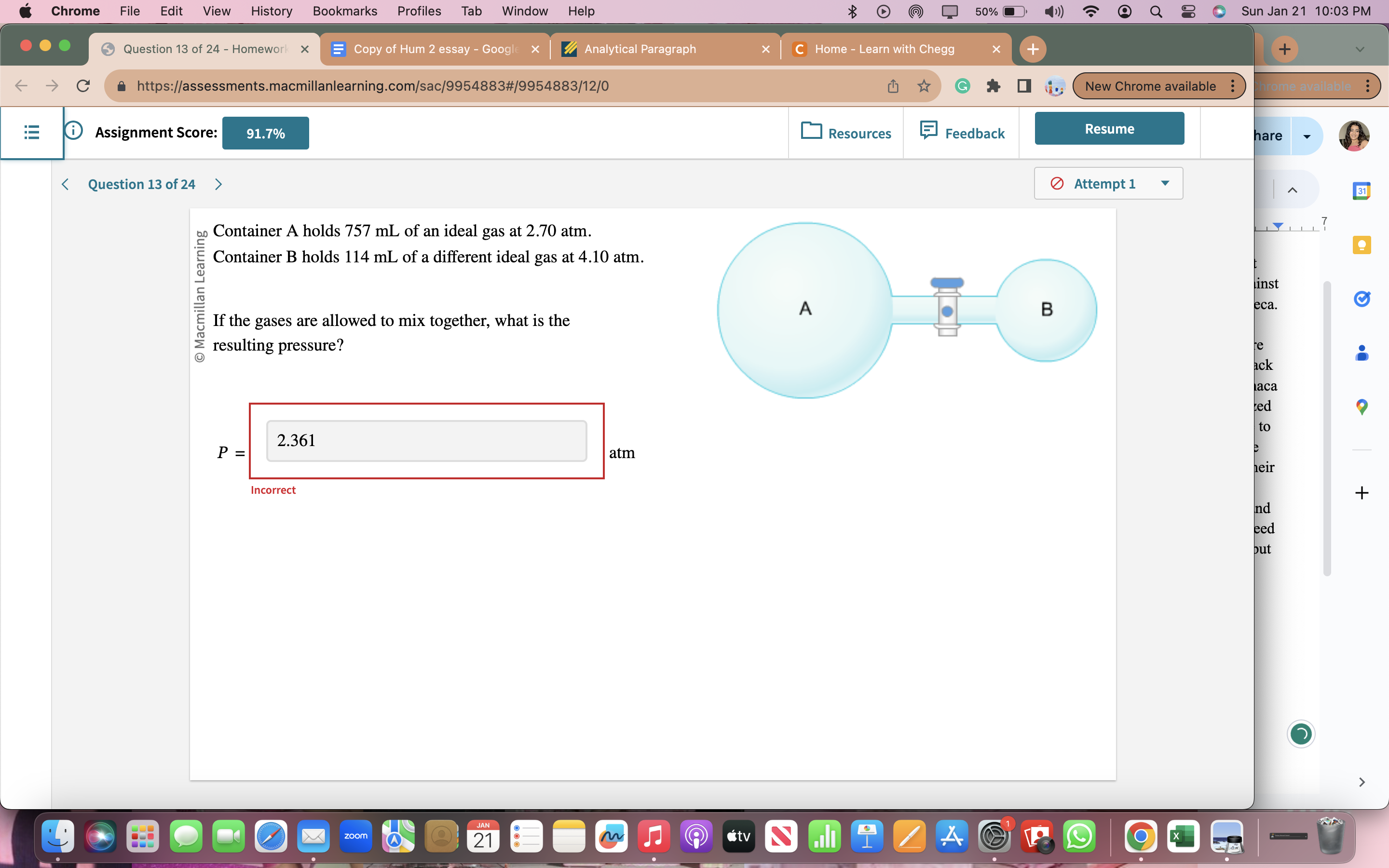
Task: Toggle the battery percentage display
Action: pos(1012,12)
